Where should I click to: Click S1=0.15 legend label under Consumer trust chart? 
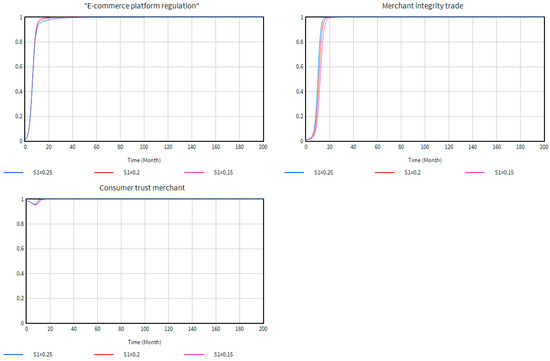click(223, 354)
